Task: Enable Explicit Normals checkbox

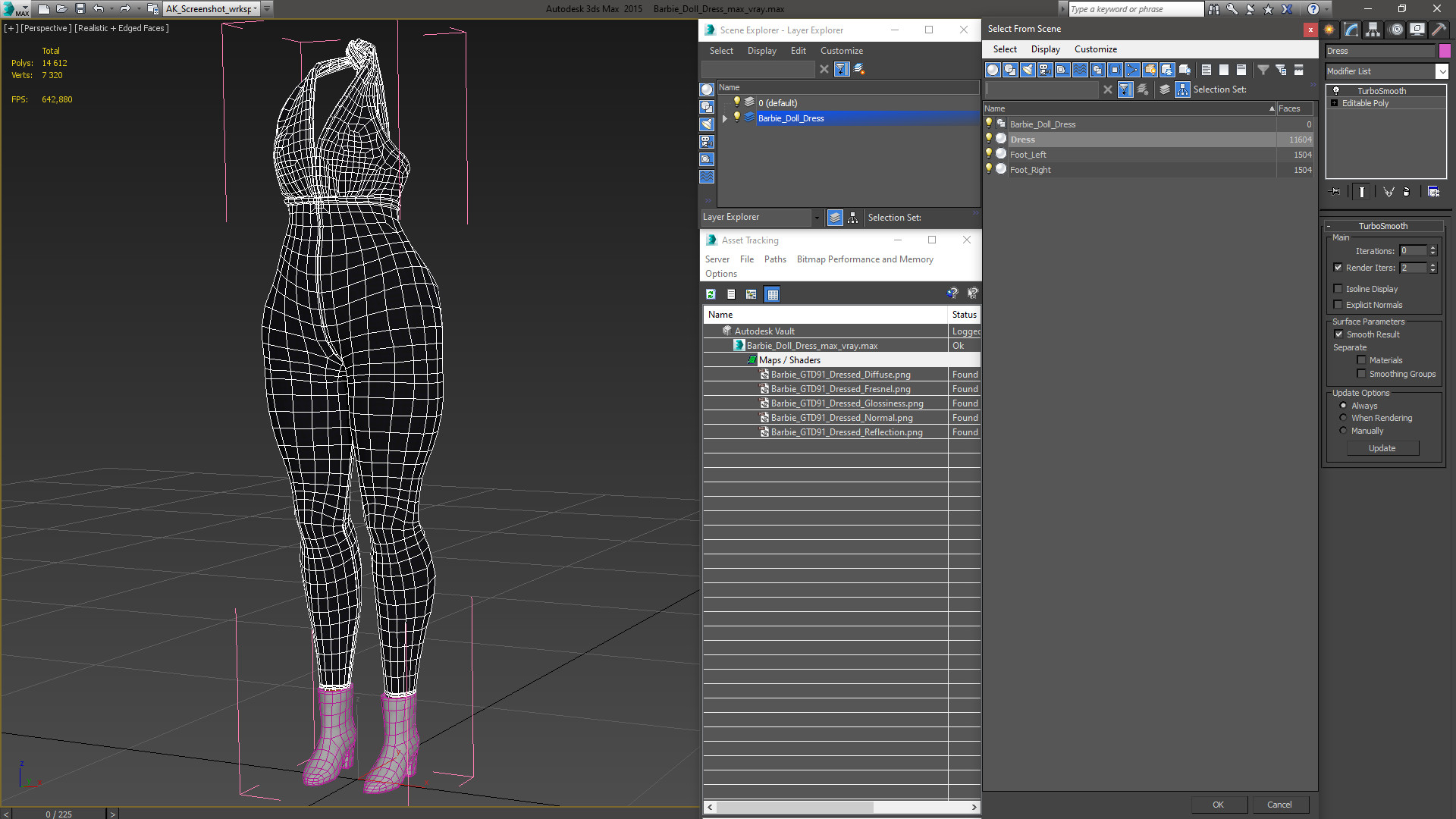Action: [1338, 305]
